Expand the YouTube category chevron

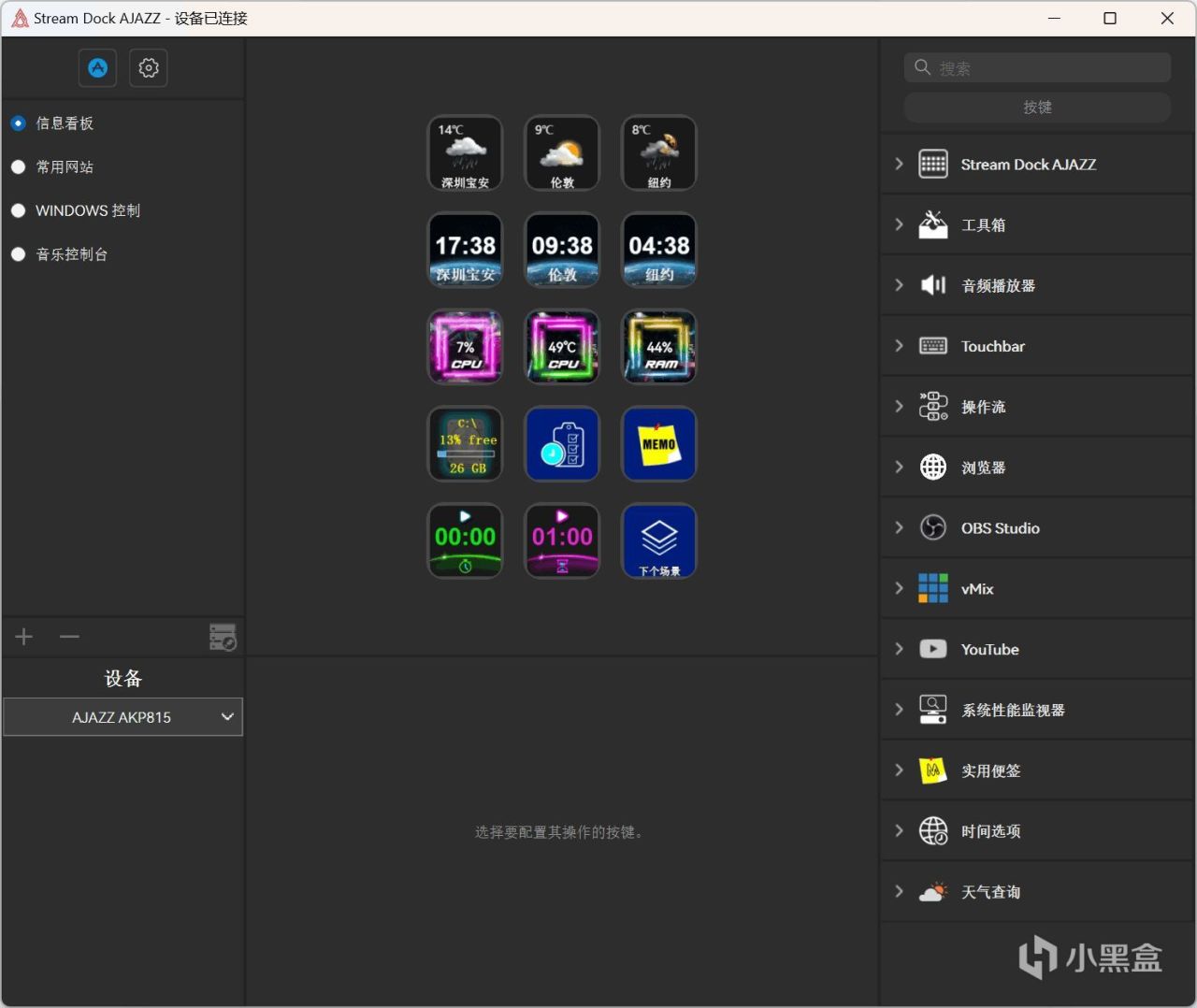tap(899, 649)
